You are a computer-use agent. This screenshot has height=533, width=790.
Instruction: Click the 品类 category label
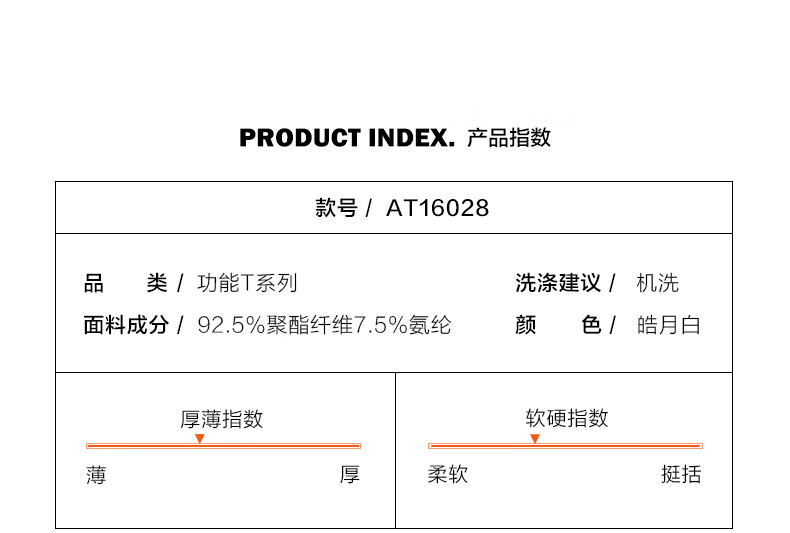pos(125,283)
